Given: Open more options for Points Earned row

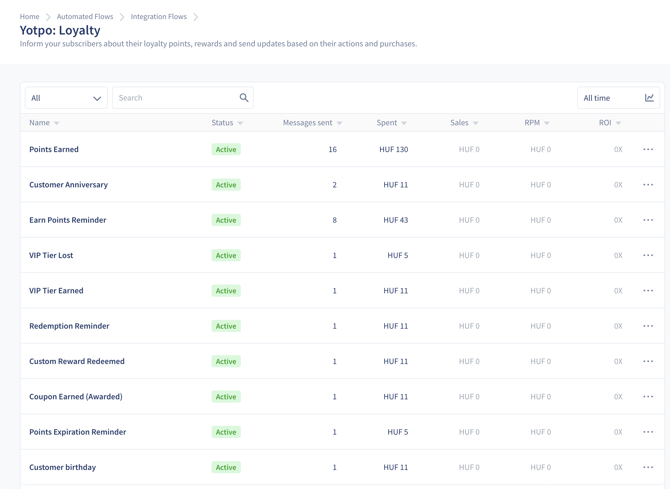Looking at the screenshot, I should point(648,149).
